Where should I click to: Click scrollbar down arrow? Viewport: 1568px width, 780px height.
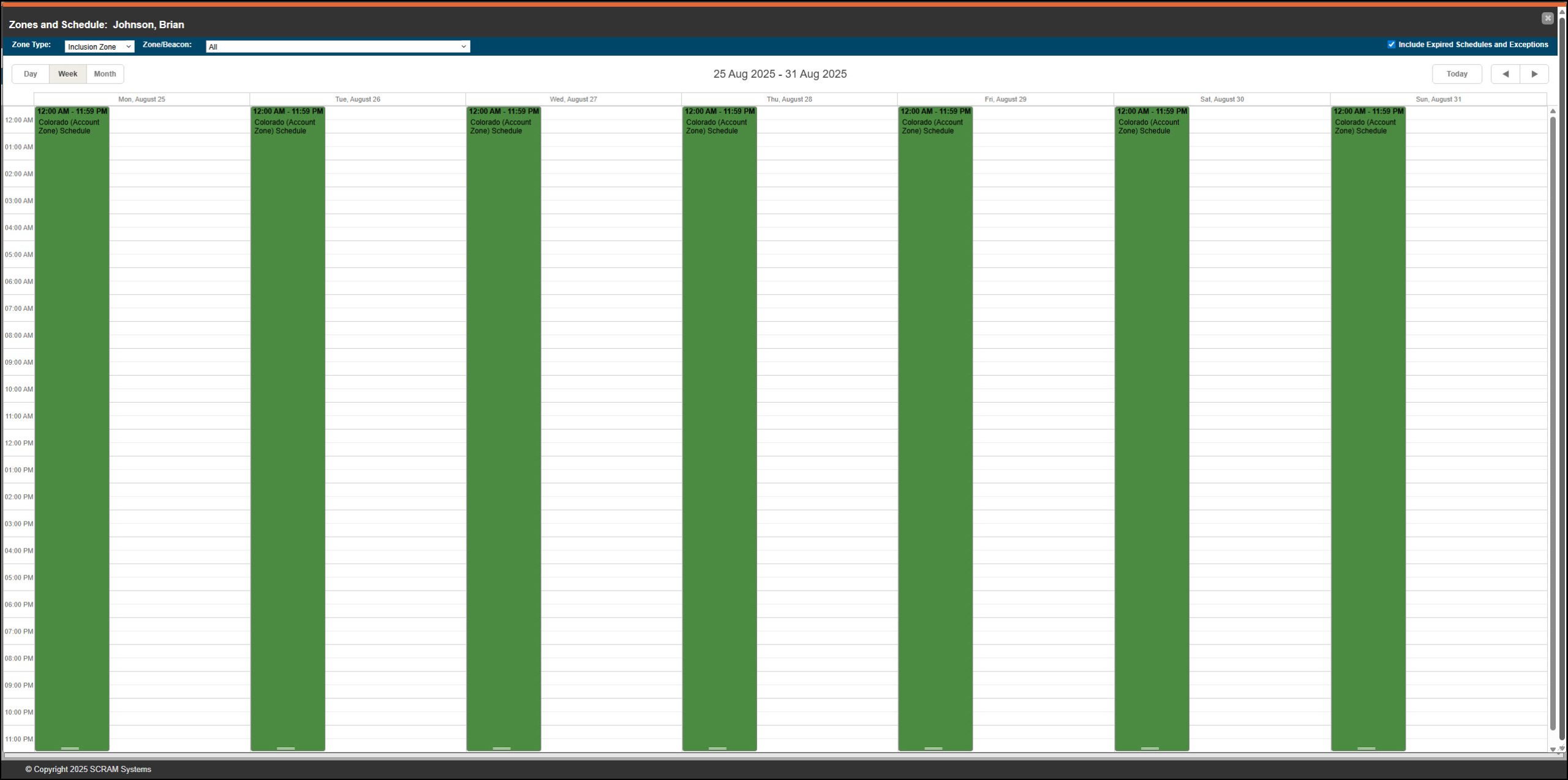pos(1553,749)
